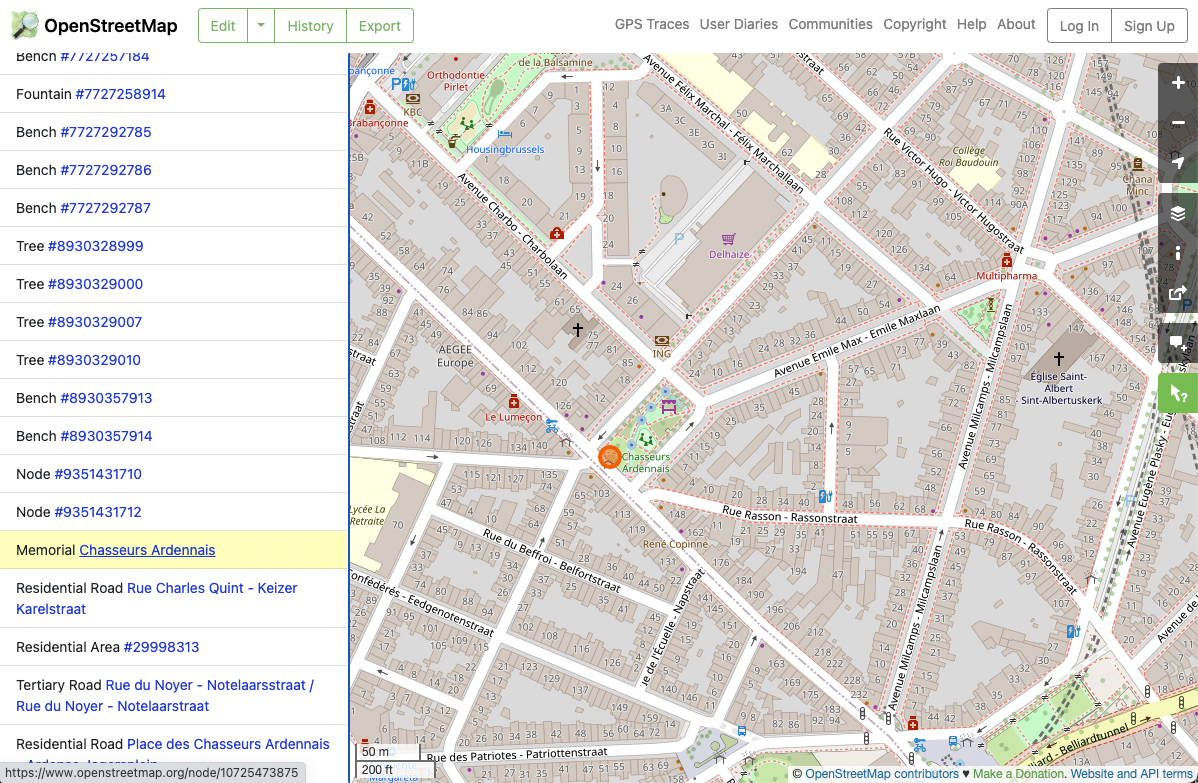Open the Export tab

[x=380, y=25]
